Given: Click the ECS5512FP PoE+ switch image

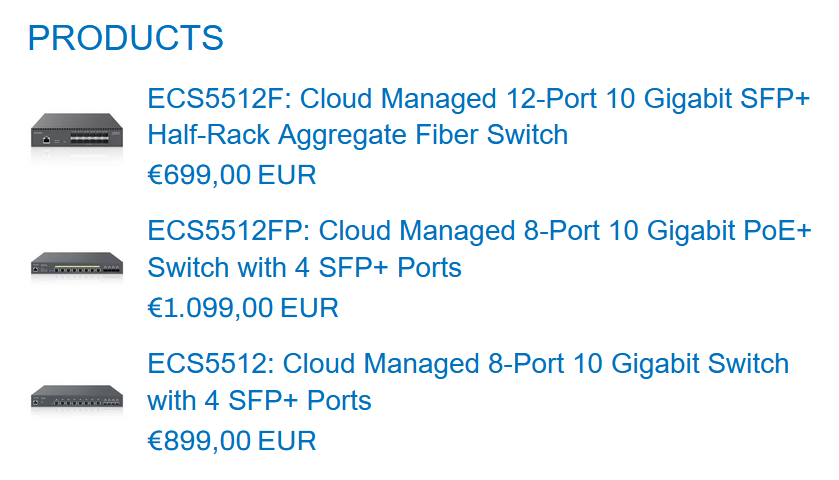Looking at the screenshot, I should (77, 265).
